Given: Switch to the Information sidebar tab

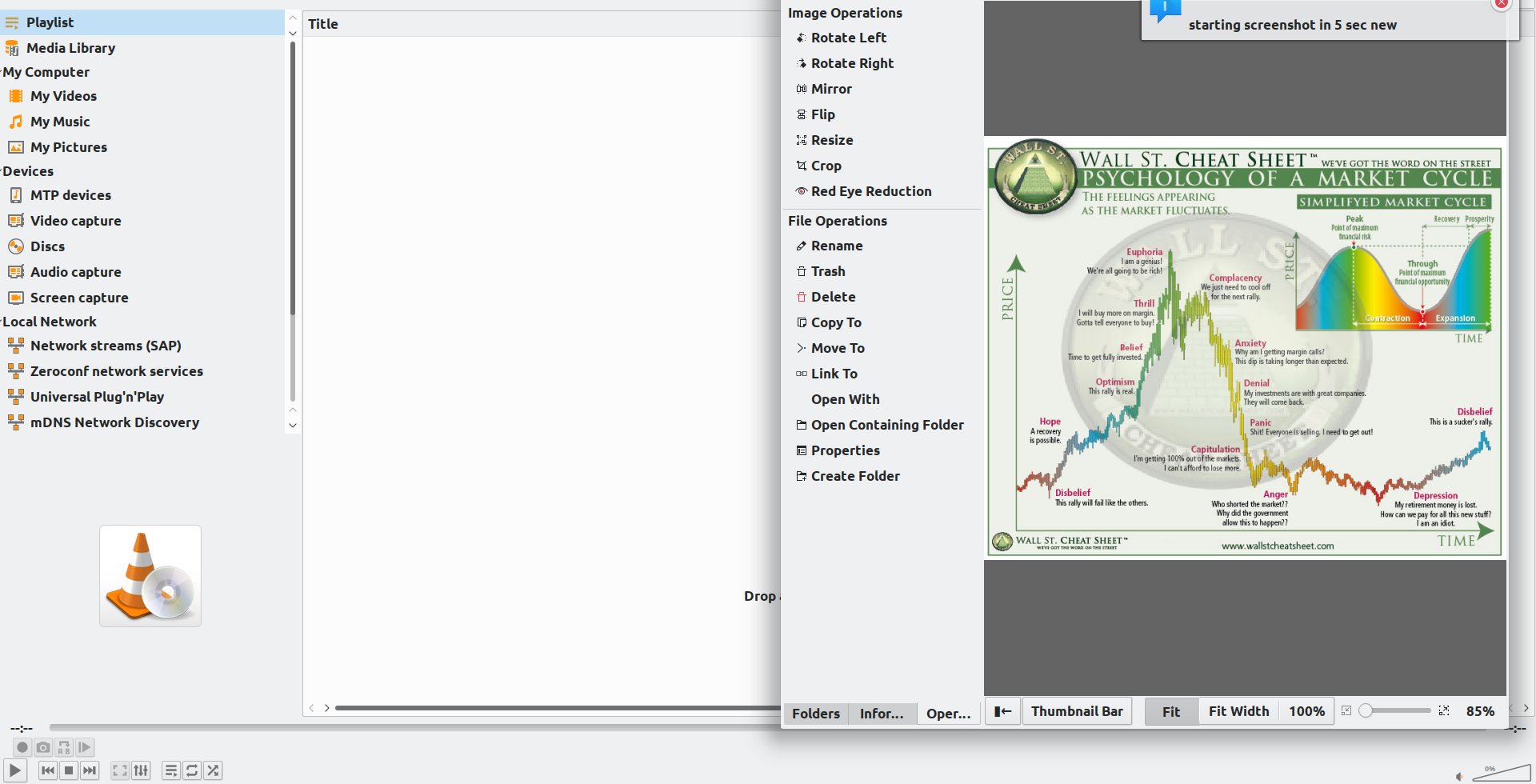Looking at the screenshot, I should click(882, 714).
